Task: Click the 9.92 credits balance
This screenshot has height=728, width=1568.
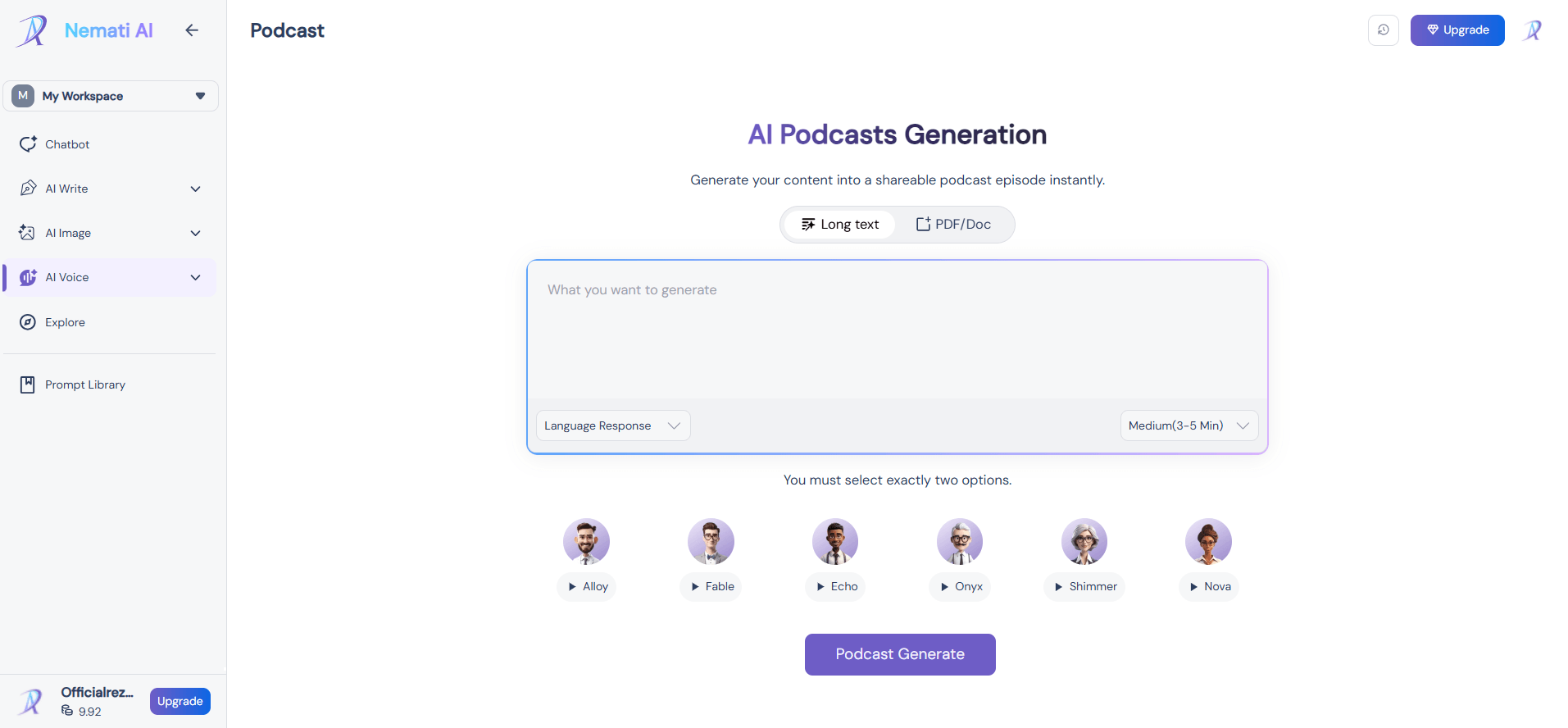Action: [90, 712]
